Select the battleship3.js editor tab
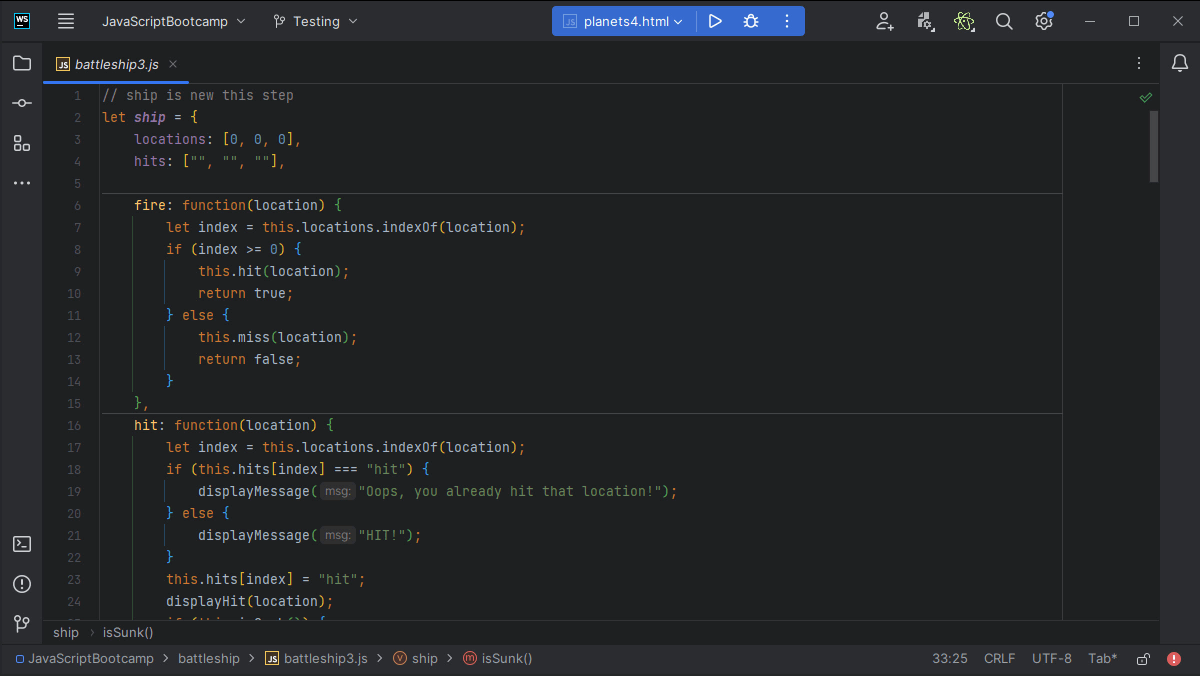1200x676 pixels. tap(116, 64)
